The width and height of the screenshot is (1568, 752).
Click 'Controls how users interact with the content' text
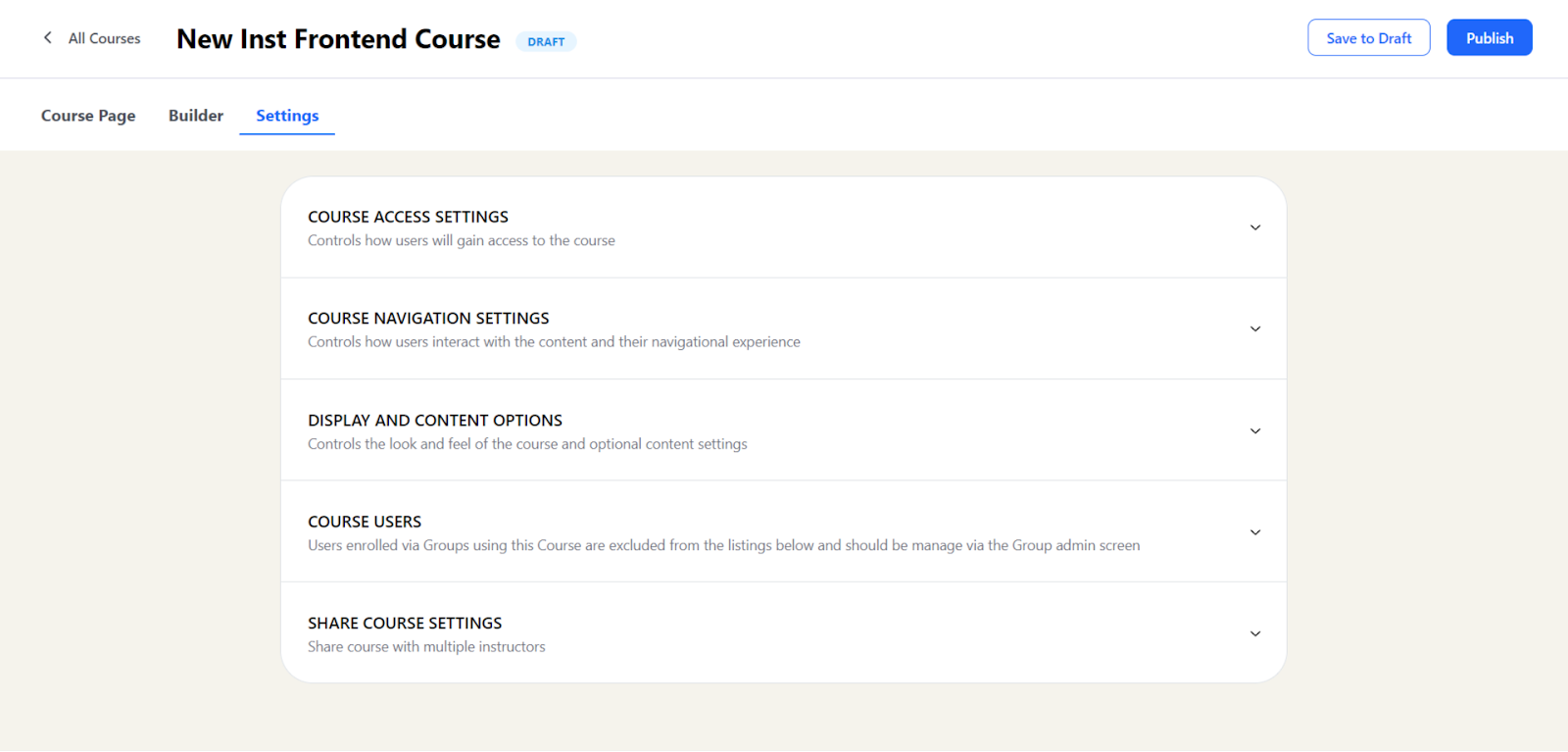tap(554, 342)
